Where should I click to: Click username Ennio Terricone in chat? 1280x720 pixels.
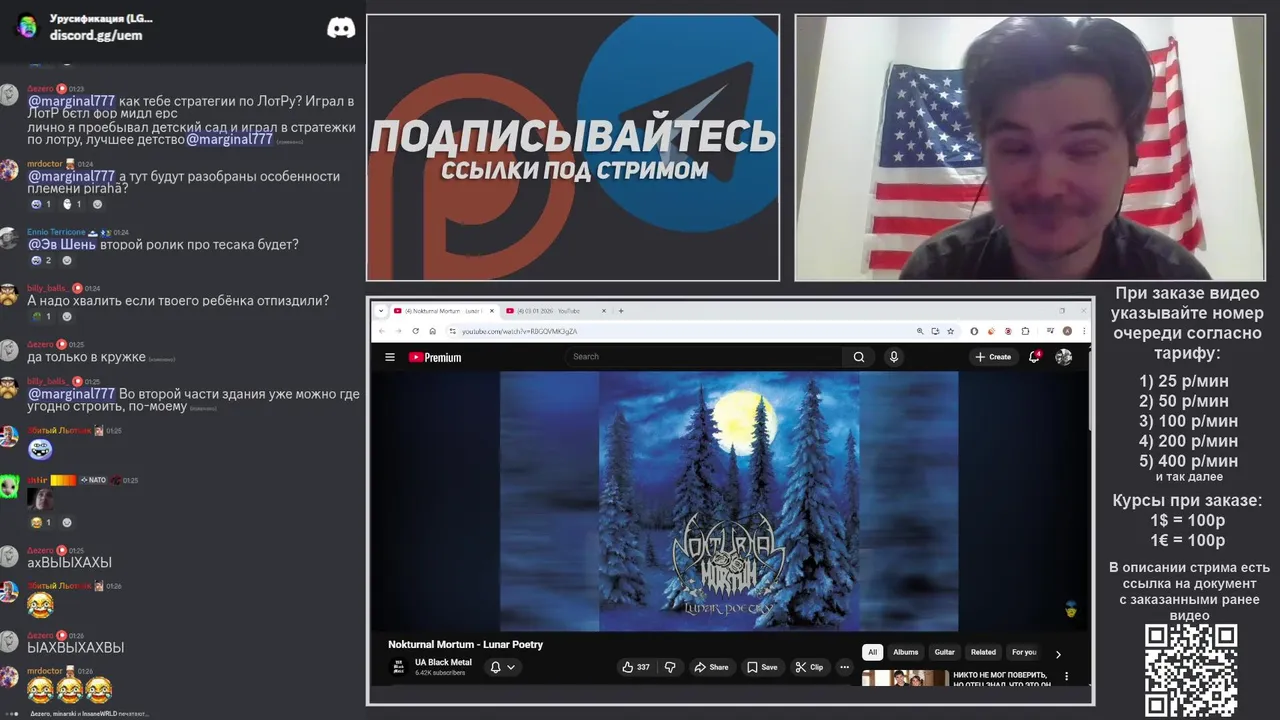tap(56, 232)
